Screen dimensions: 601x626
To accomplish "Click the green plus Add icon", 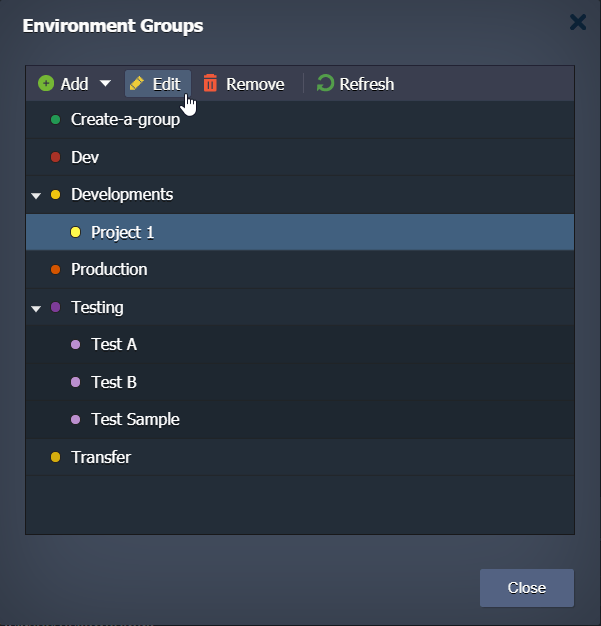I will [x=46, y=84].
